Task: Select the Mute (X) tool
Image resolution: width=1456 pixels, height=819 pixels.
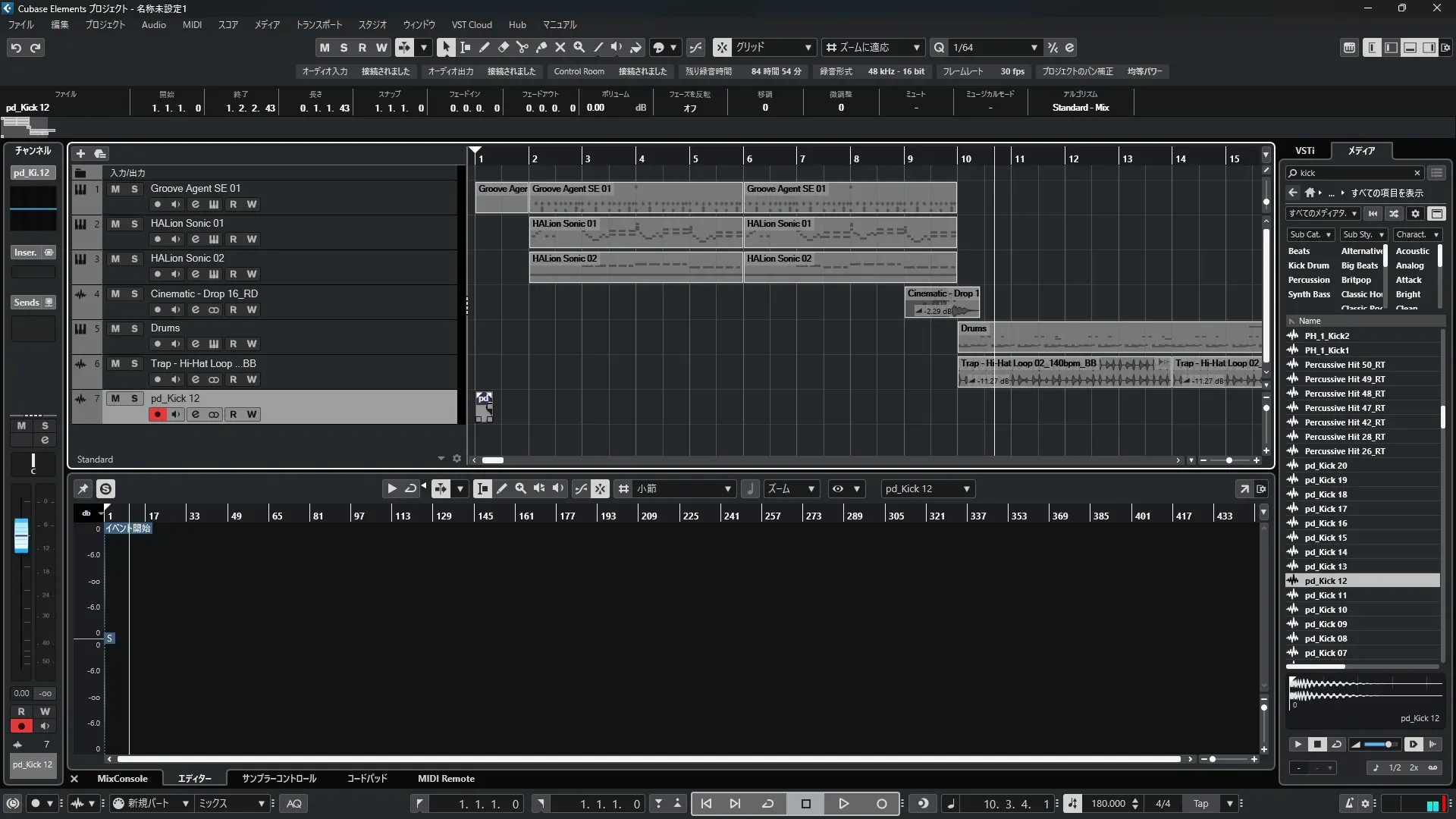Action: pyautogui.click(x=560, y=47)
